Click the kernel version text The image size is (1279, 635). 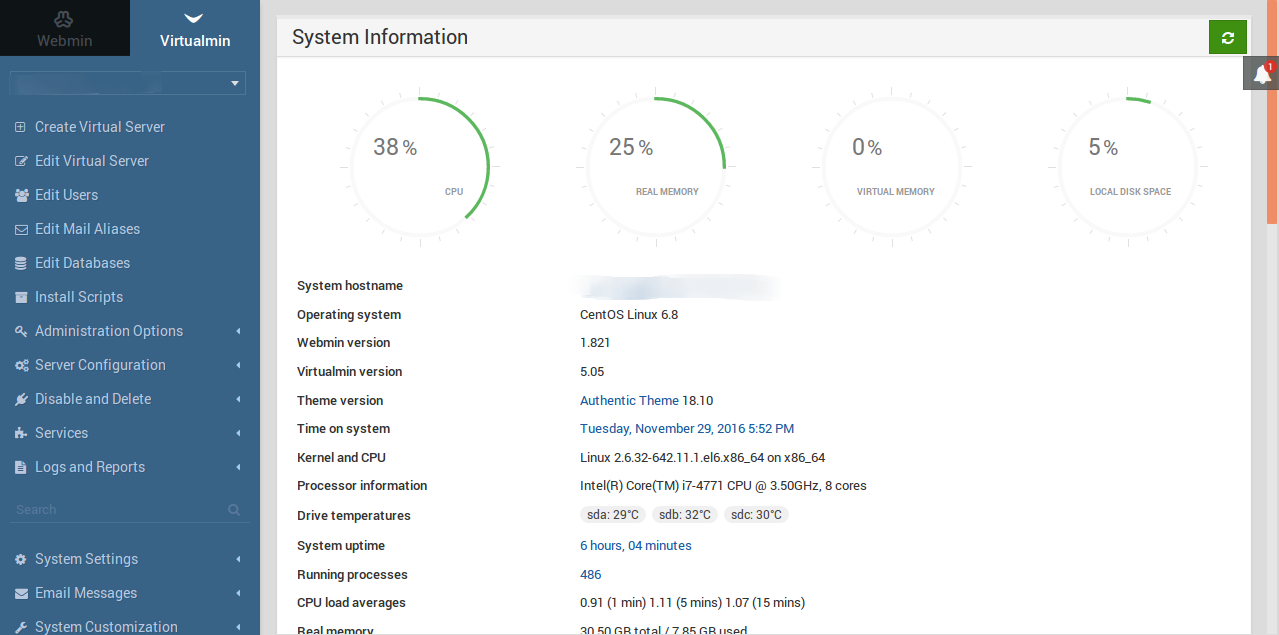[702, 458]
